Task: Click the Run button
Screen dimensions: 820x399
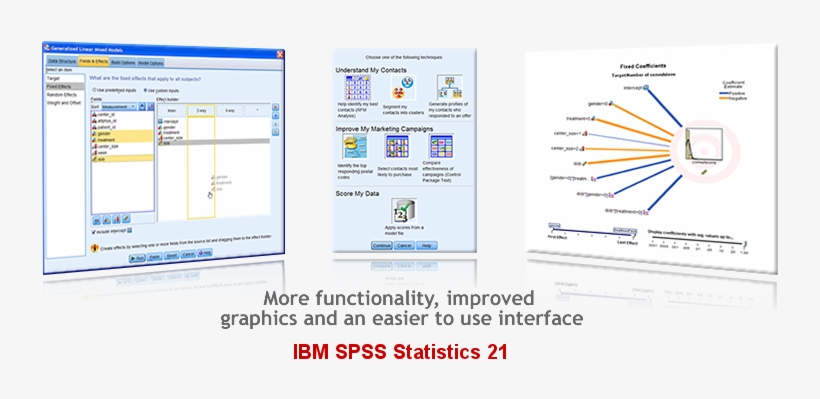Action: (x=137, y=258)
